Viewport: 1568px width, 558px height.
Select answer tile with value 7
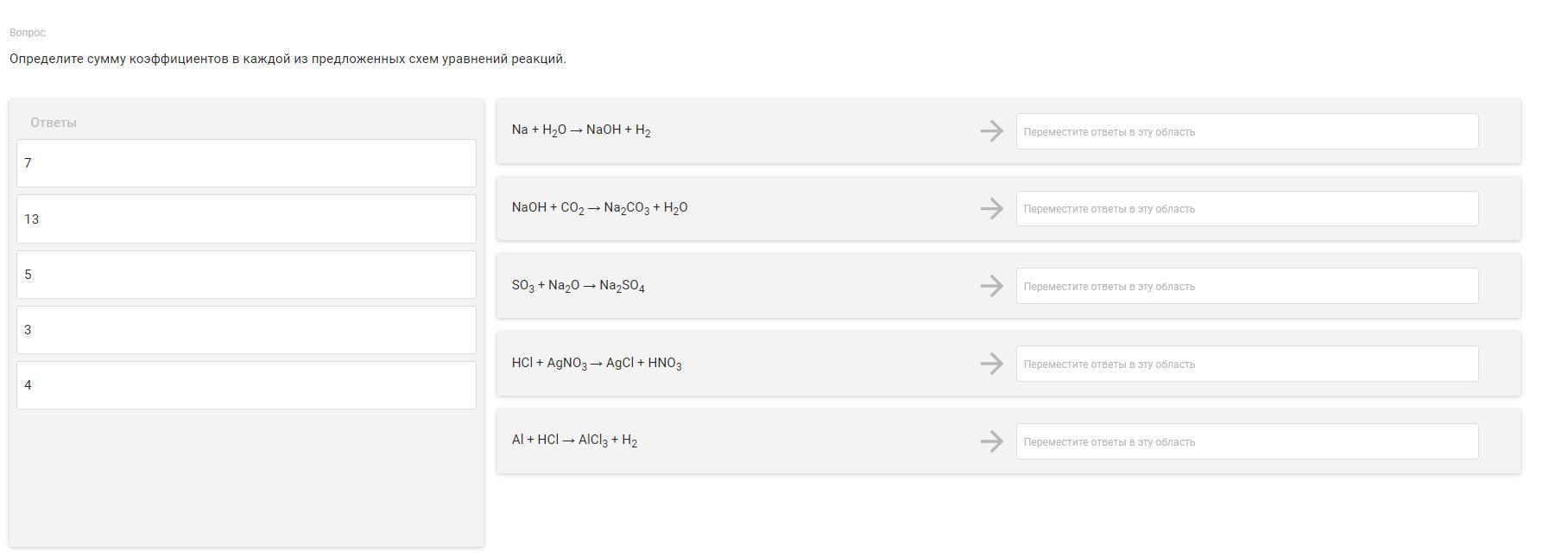246,163
